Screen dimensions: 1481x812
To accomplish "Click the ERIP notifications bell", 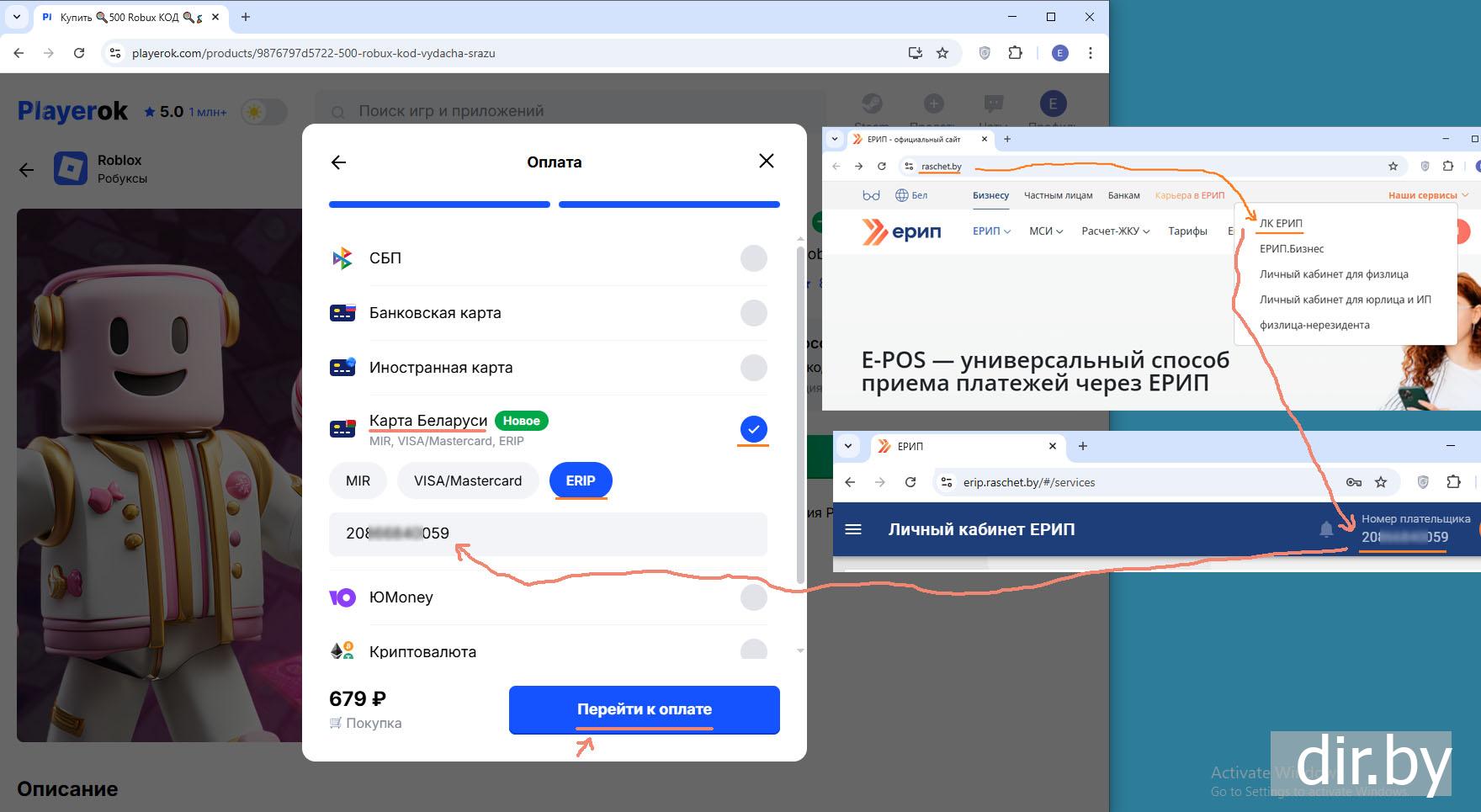I will click(1326, 529).
